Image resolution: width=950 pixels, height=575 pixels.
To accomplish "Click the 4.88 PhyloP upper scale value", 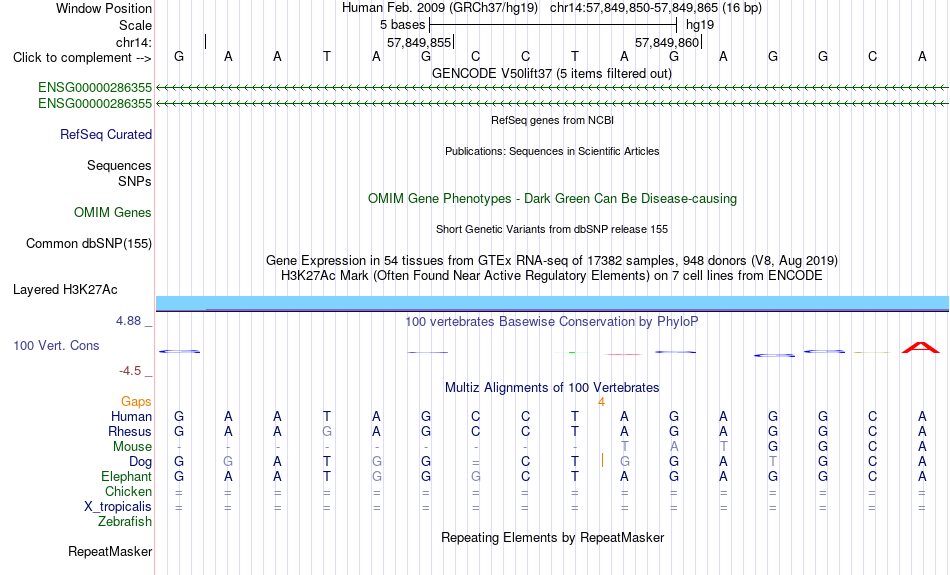I will point(128,321).
